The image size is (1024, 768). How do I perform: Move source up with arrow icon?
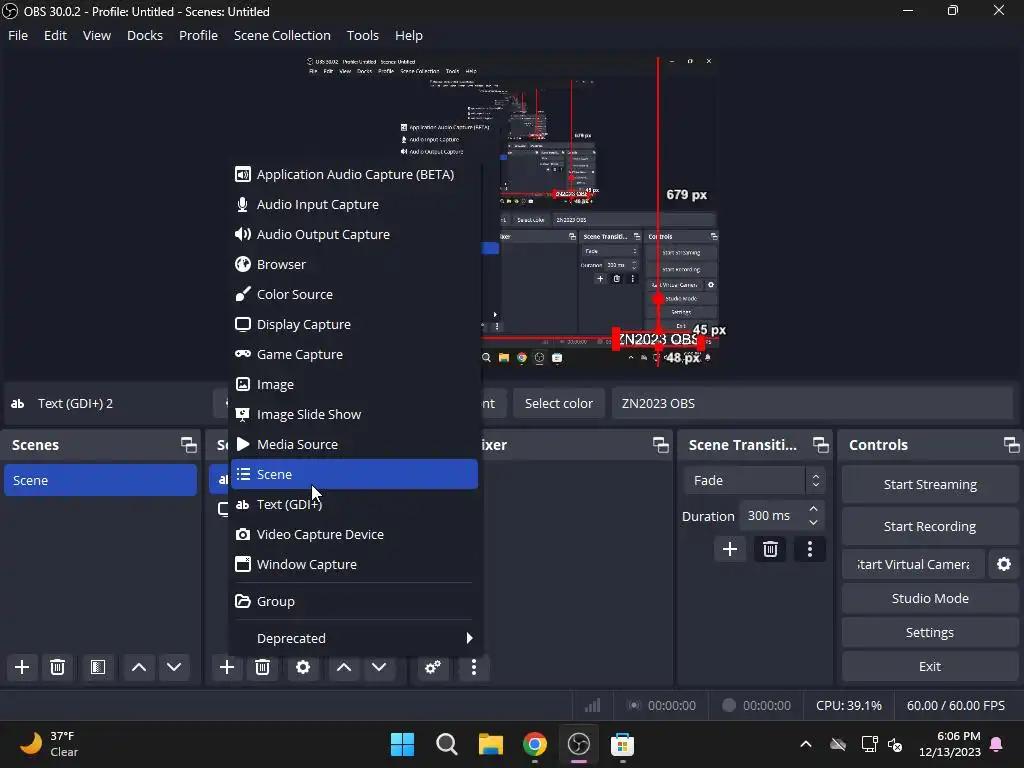point(344,667)
